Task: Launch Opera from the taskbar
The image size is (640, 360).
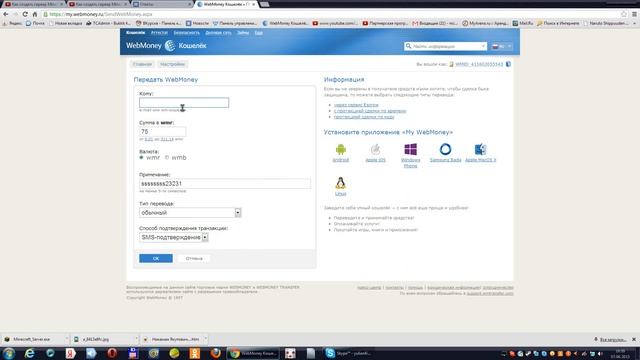Action: coord(112,353)
